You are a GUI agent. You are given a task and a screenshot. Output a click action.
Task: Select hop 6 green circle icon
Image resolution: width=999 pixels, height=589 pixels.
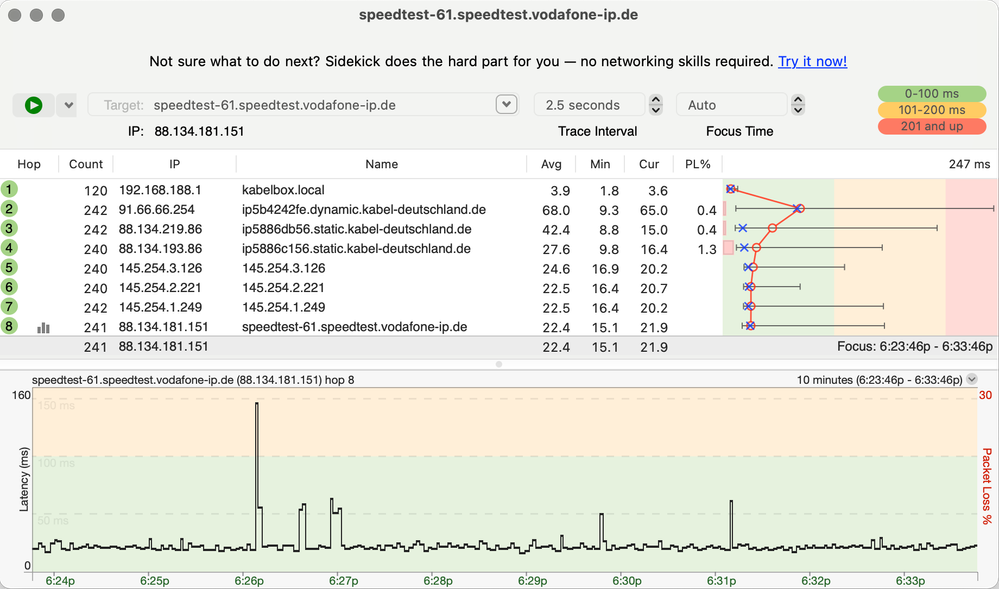(x=10, y=287)
